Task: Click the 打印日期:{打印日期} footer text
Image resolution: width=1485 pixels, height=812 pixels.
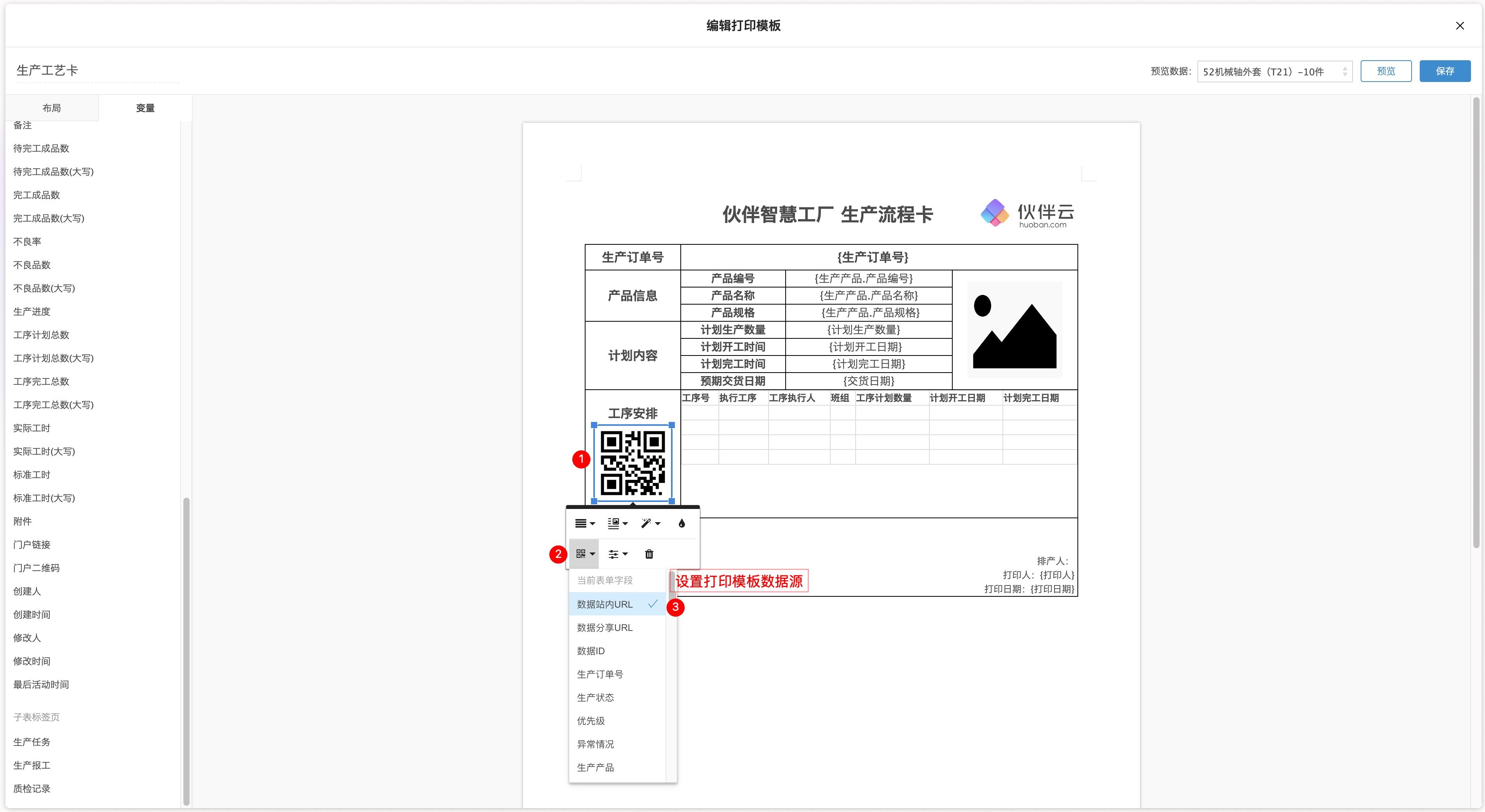Action: [1029, 589]
